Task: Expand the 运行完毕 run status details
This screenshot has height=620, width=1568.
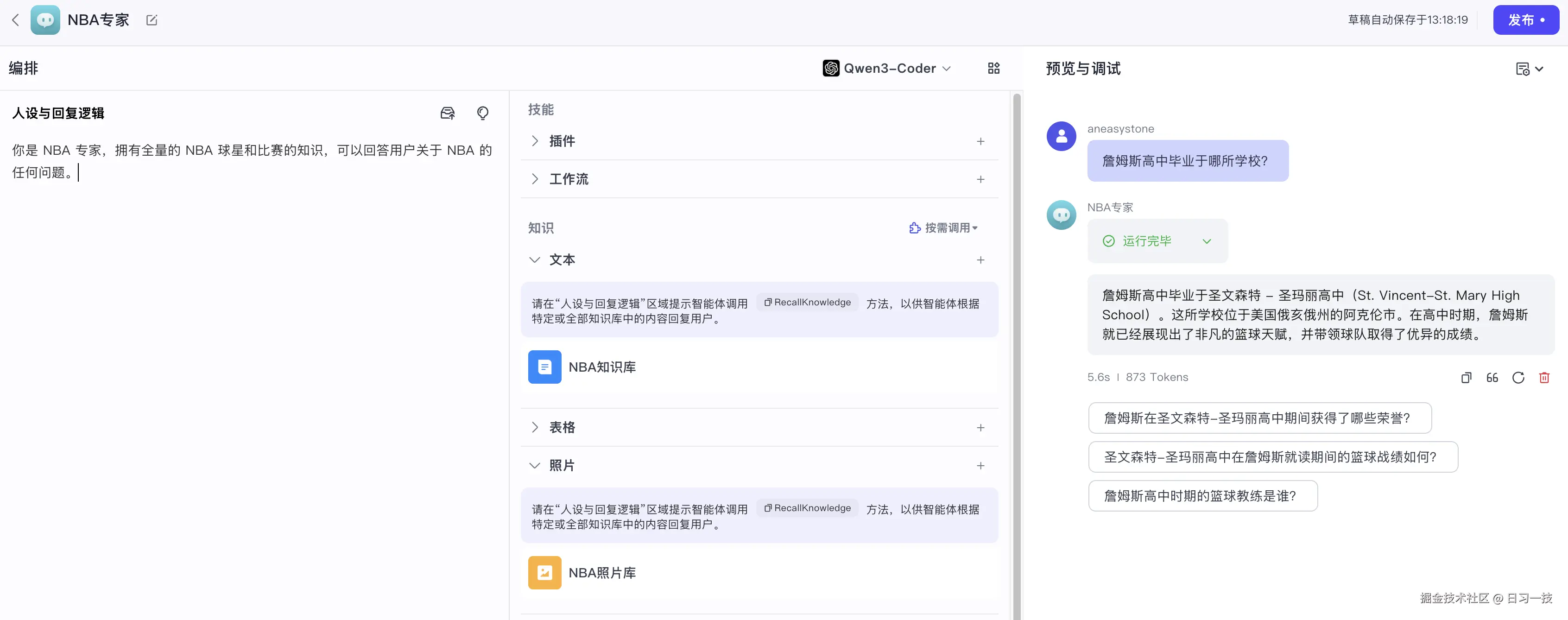Action: click(x=1207, y=241)
